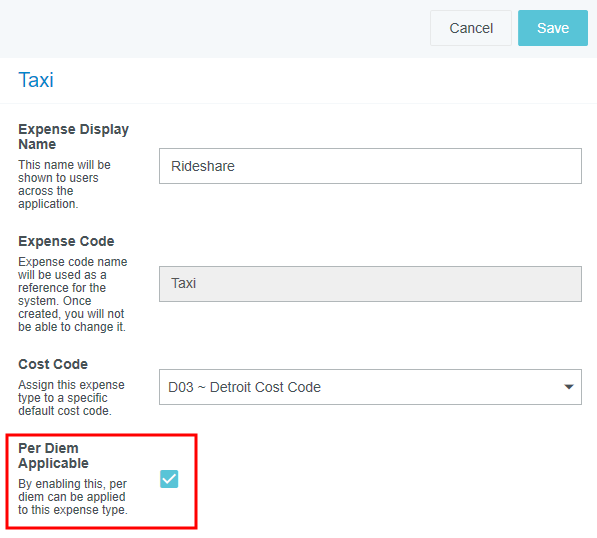Click the greyed-out Expense Code field
This screenshot has height=538, width=597.
tap(370, 284)
